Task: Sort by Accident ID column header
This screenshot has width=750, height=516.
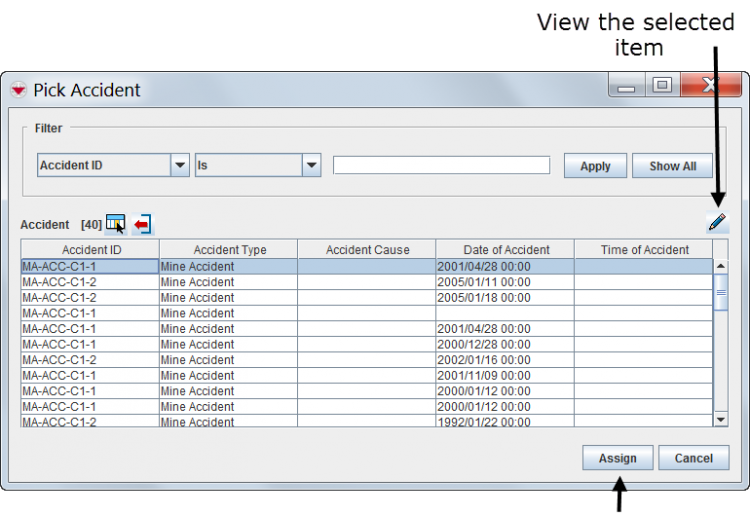Action: 91,250
